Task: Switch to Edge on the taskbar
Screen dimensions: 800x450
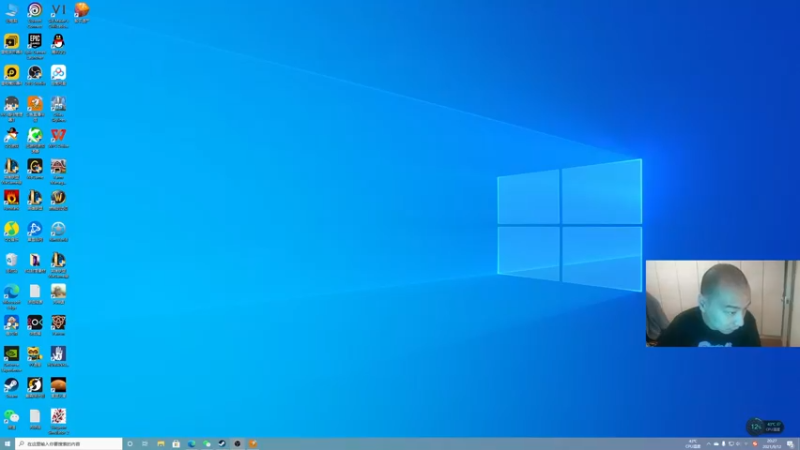Action: pos(191,444)
